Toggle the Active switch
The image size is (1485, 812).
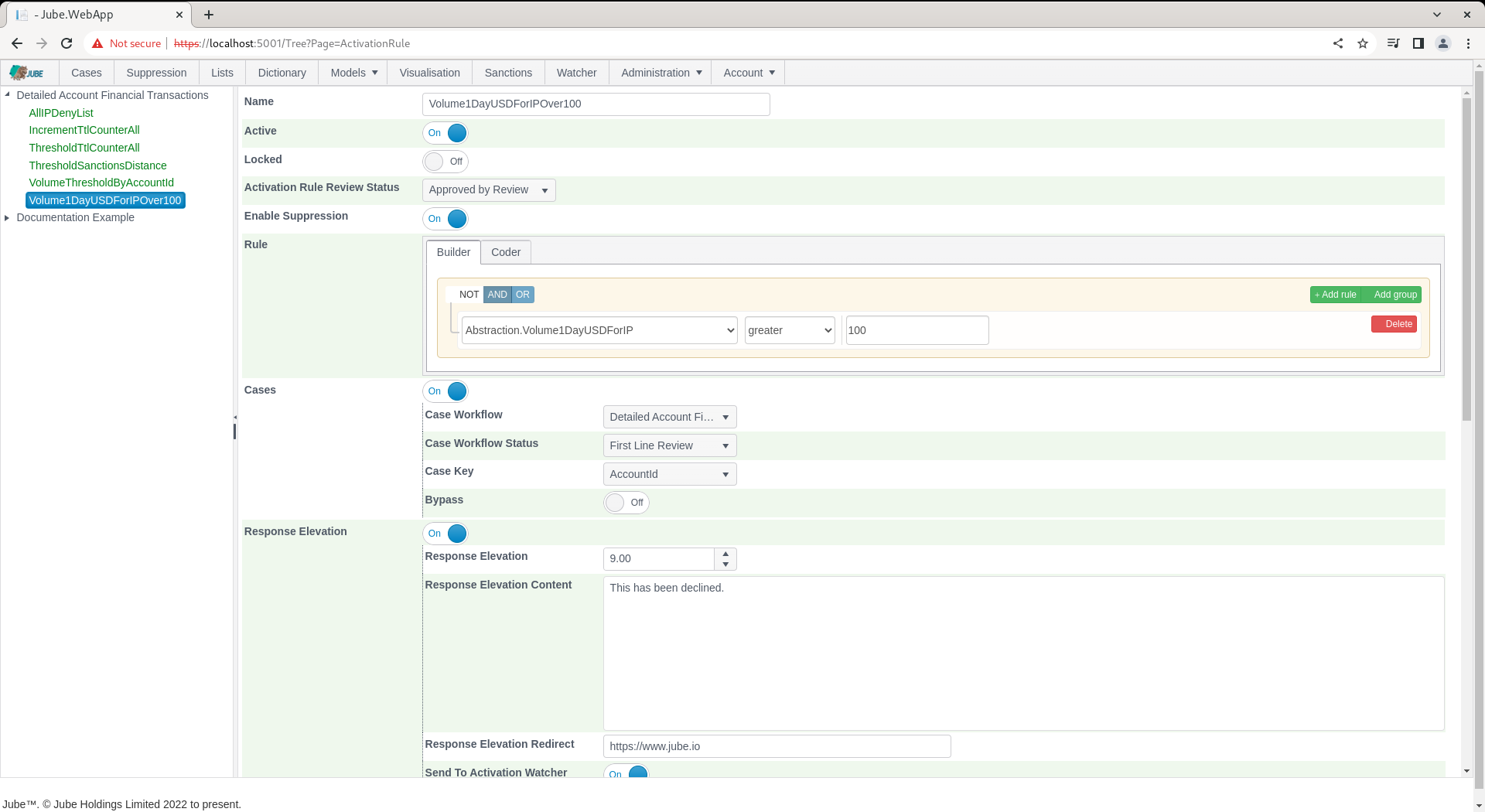(x=445, y=133)
